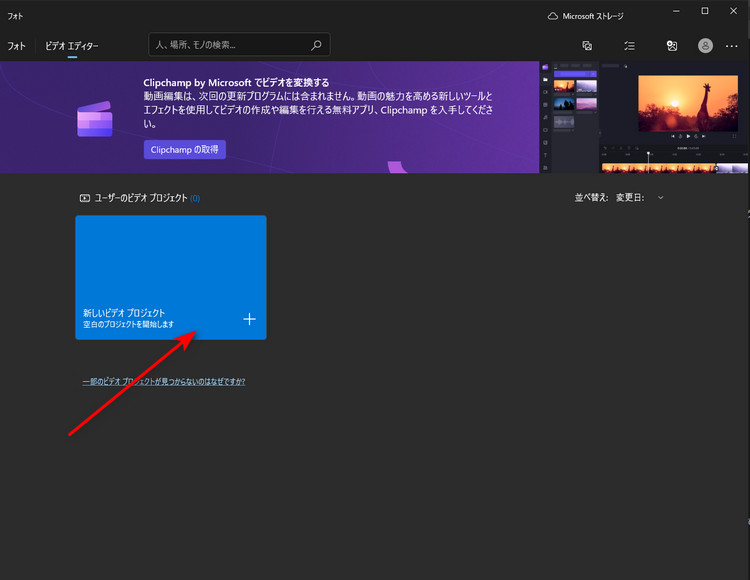The width and height of the screenshot is (750, 580).
Task: Select the ビデオ エディター tab
Action: click(72, 46)
